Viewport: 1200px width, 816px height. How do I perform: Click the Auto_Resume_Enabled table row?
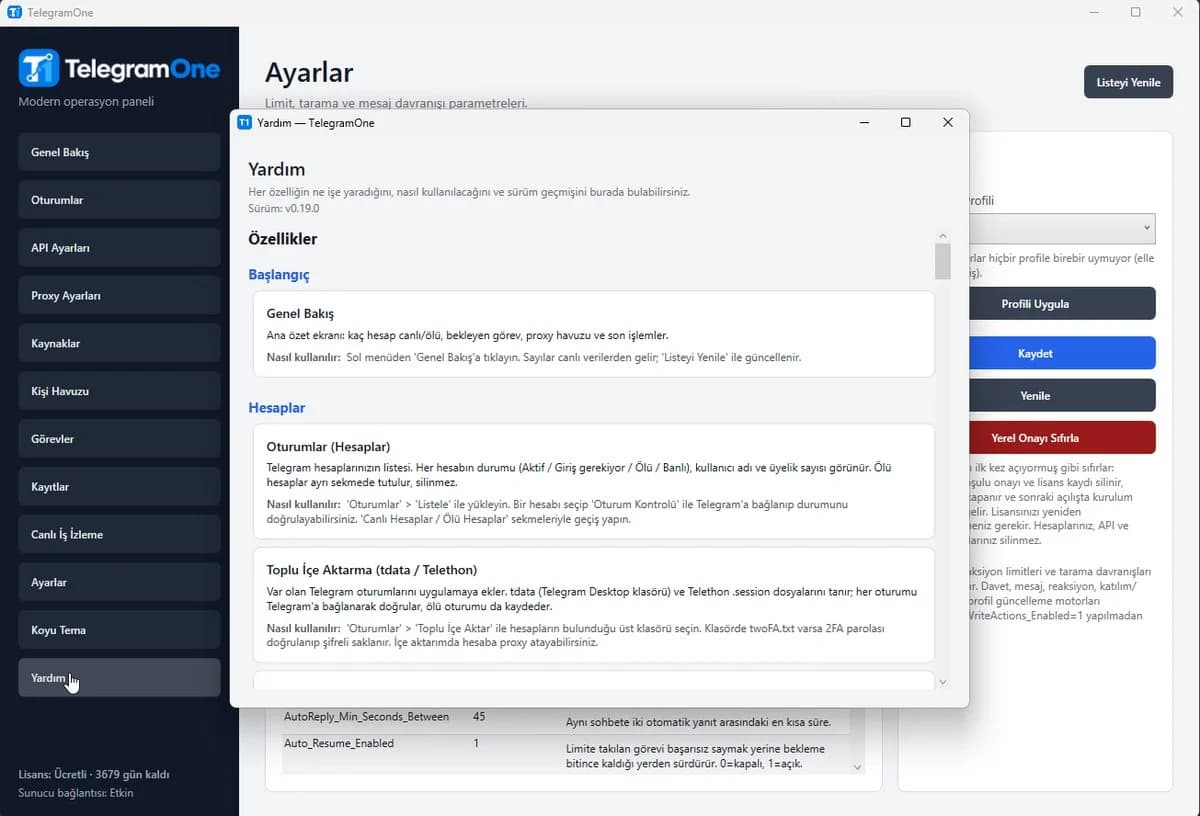[566, 754]
